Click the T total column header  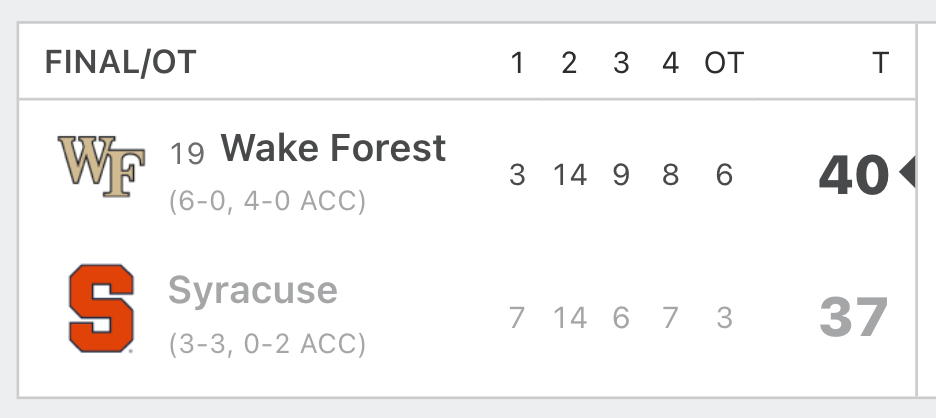pyautogui.click(x=880, y=62)
